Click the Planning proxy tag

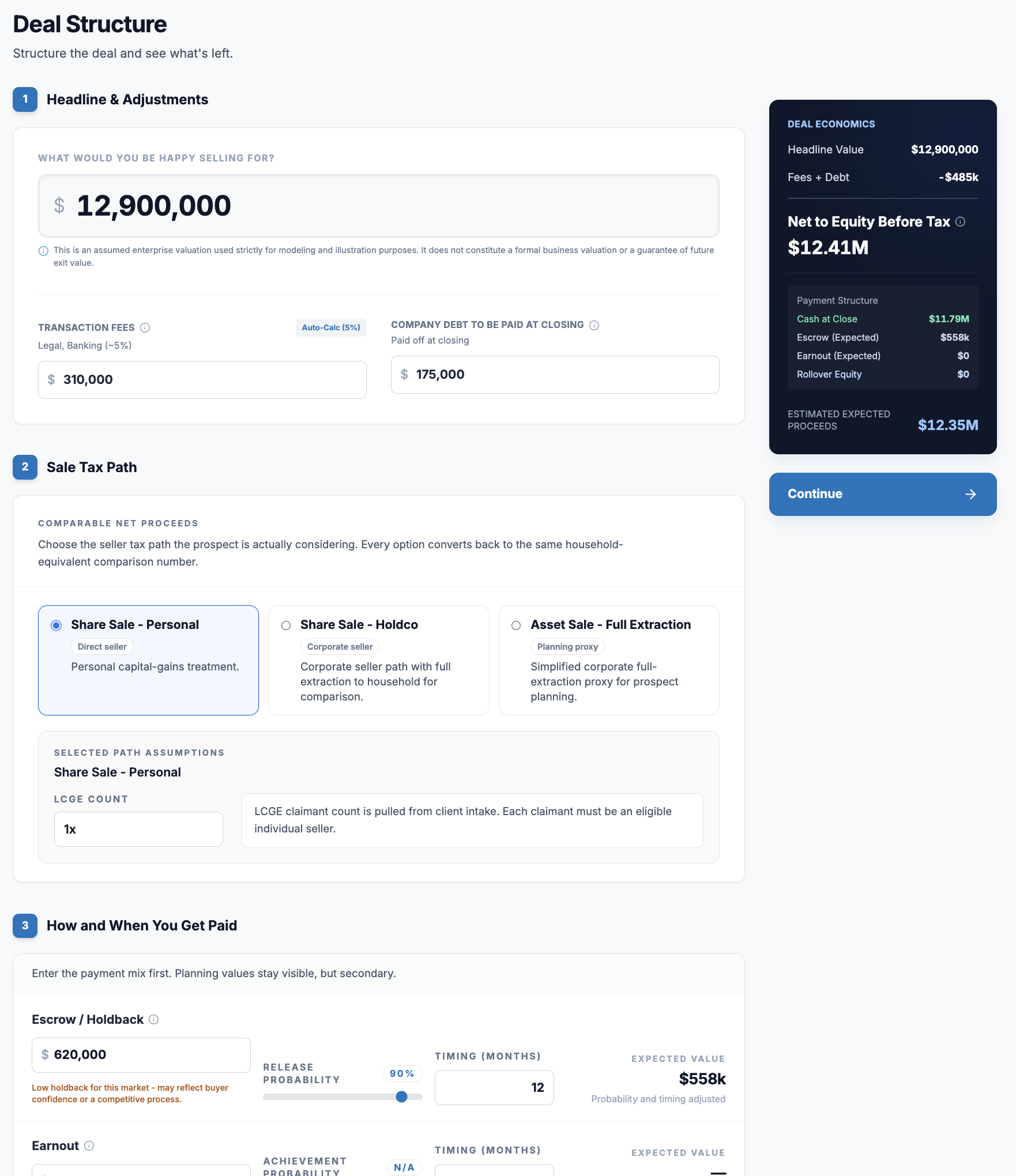(x=567, y=647)
